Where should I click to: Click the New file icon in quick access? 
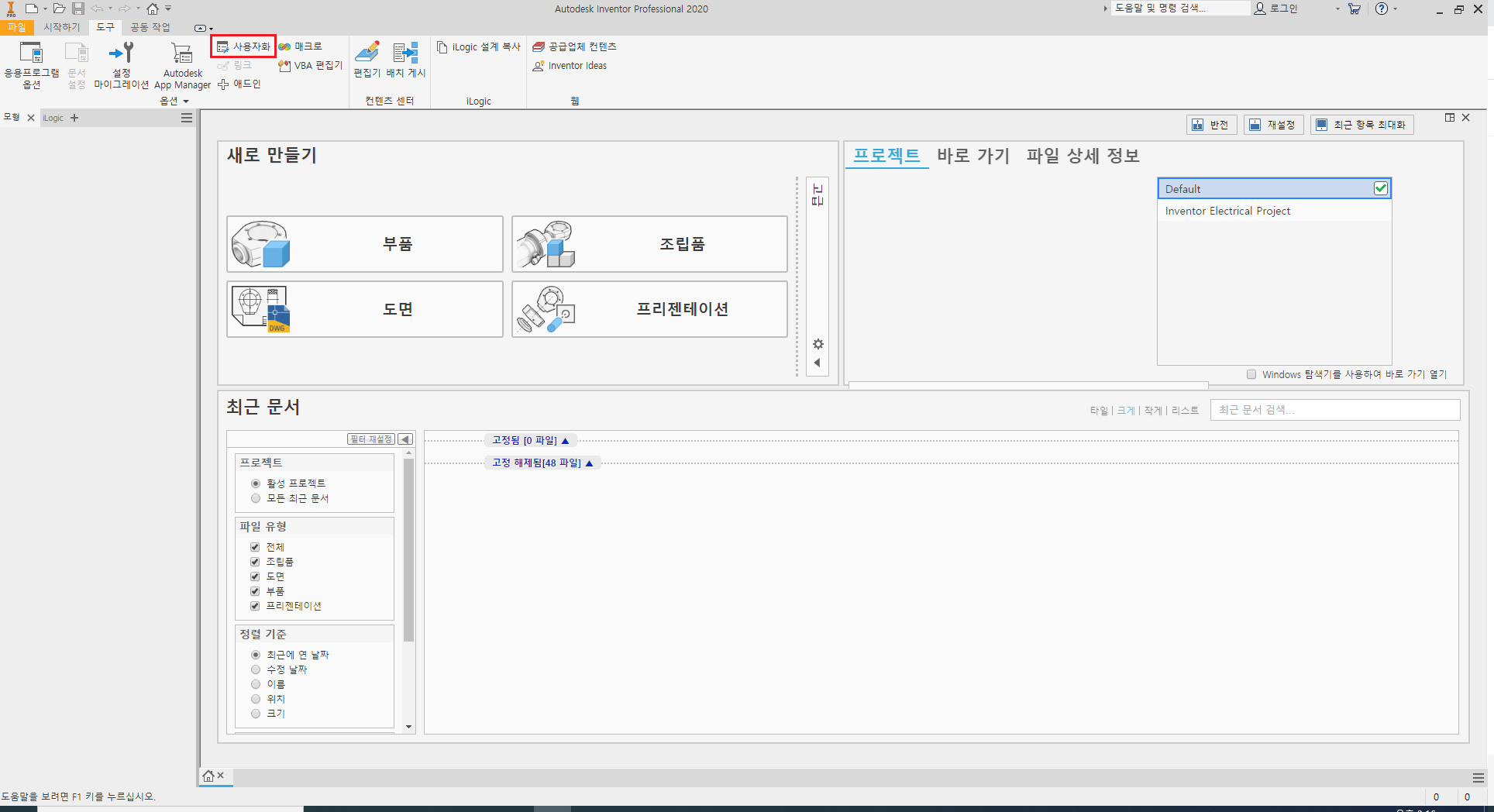point(31,9)
